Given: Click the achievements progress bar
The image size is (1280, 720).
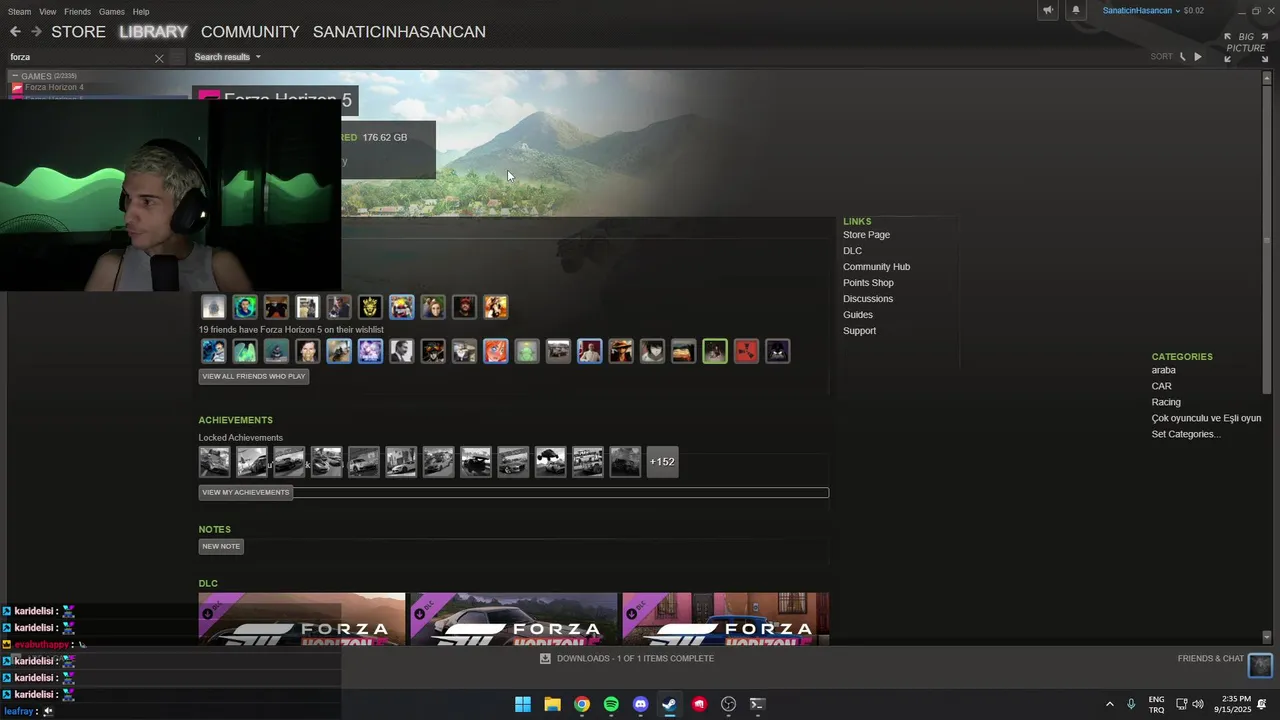Looking at the screenshot, I should (x=560, y=492).
